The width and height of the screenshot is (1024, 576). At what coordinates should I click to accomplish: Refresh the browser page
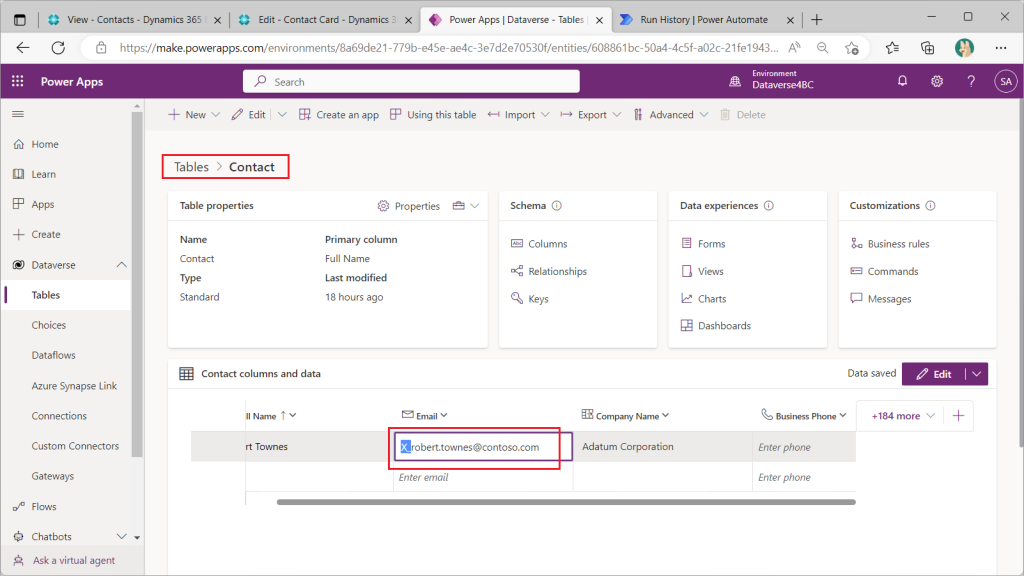[x=58, y=48]
